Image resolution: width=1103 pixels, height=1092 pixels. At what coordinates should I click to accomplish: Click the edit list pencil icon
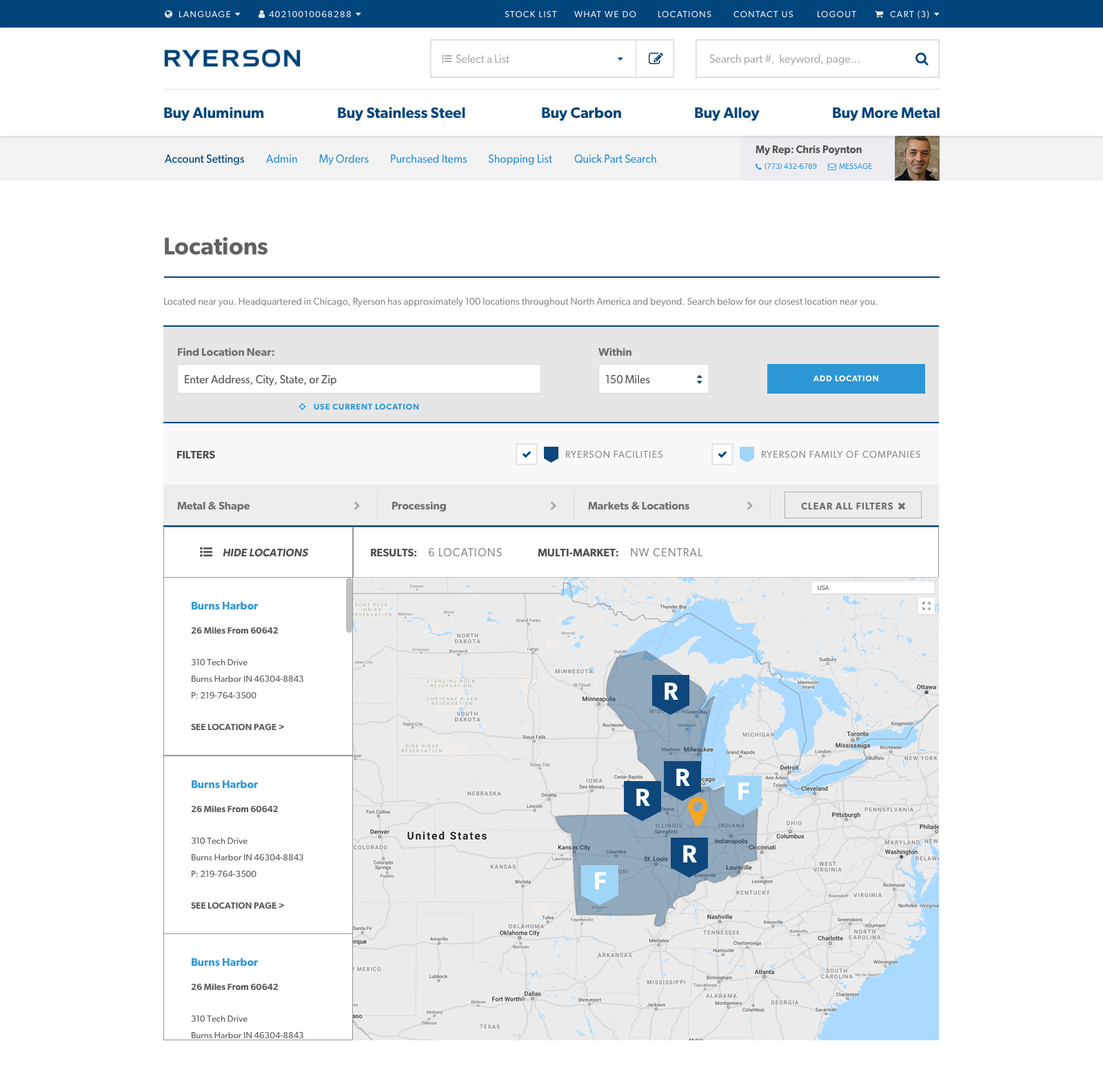655,59
